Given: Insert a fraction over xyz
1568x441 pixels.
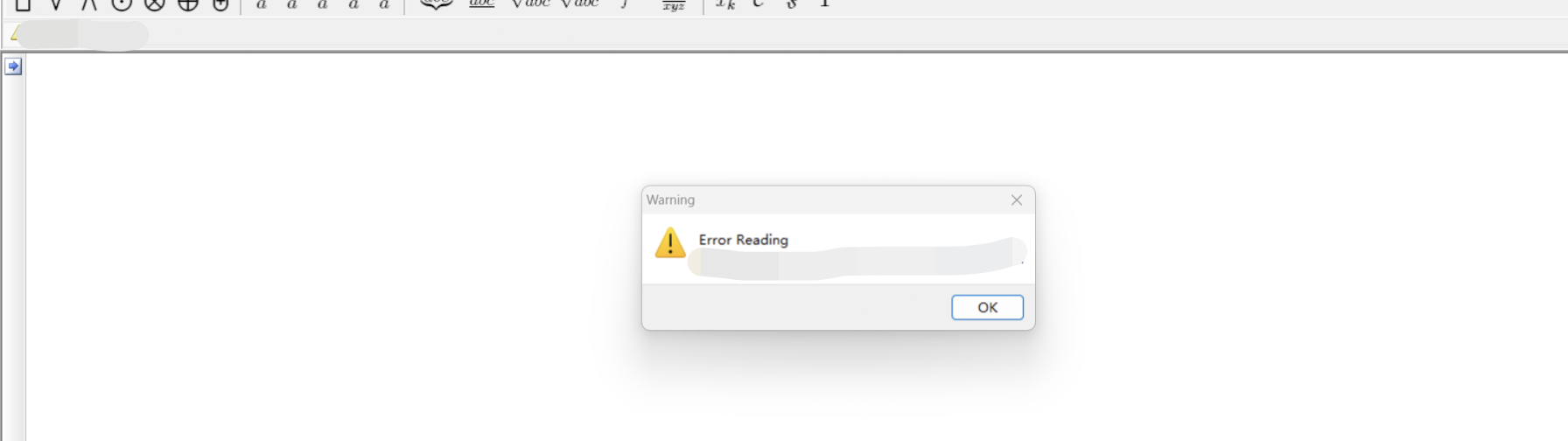Looking at the screenshot, I should pos(673,5).
